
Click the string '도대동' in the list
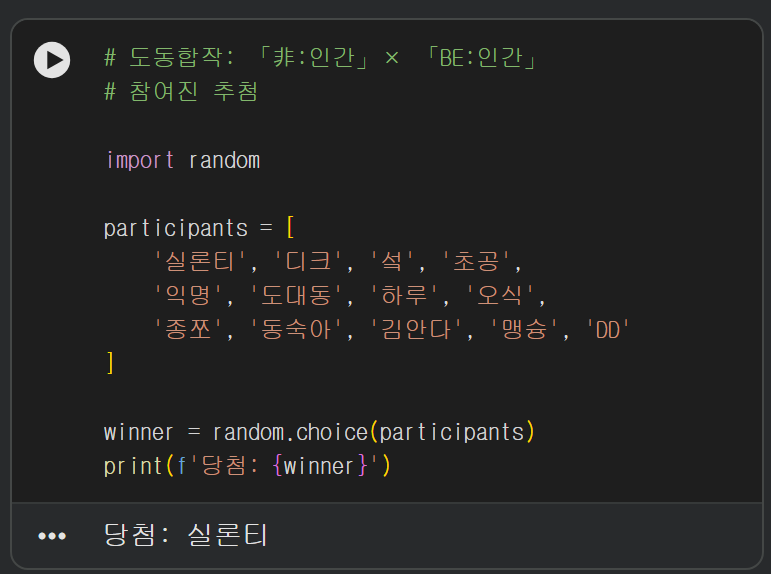pyautogui.click(x=296, y=296)
